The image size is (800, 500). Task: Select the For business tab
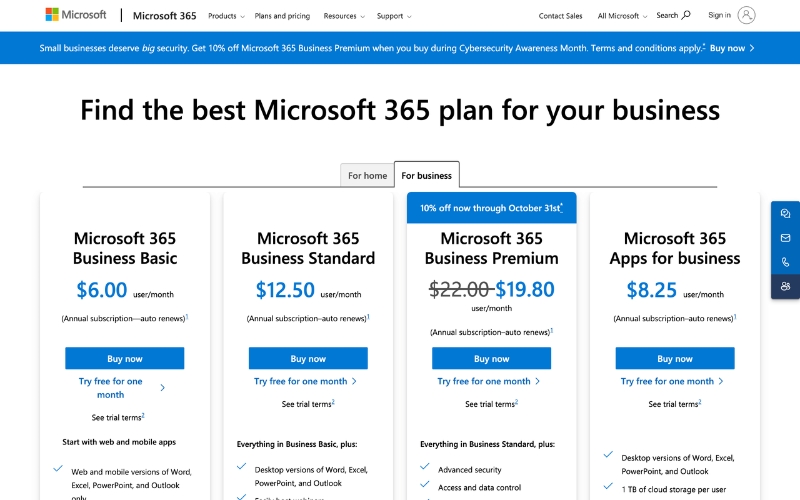[x=427, y=176]
